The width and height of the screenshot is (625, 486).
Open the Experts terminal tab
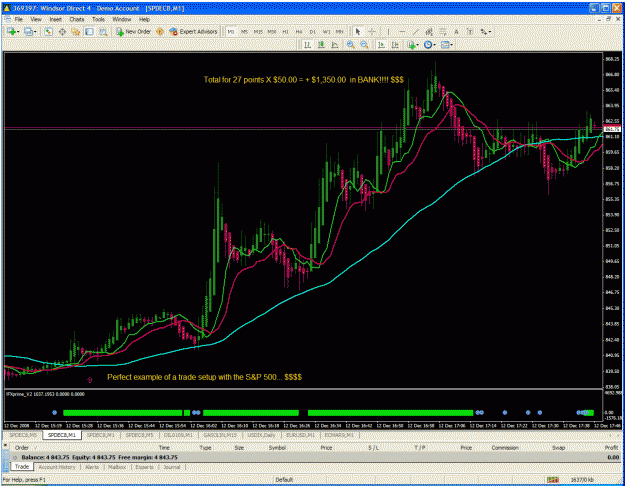tap(144, 467)
